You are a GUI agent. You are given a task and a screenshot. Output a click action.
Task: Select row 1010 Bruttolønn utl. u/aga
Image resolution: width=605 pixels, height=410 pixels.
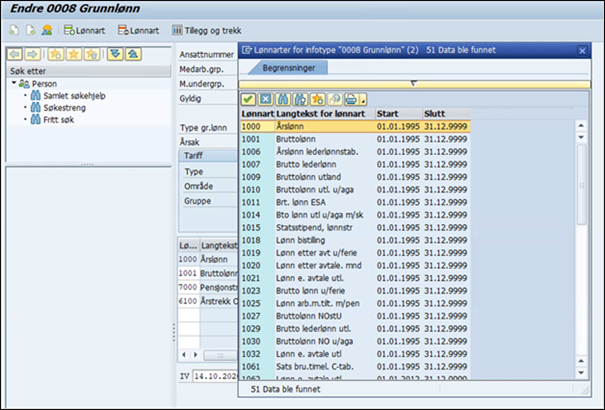coord(355,190)
